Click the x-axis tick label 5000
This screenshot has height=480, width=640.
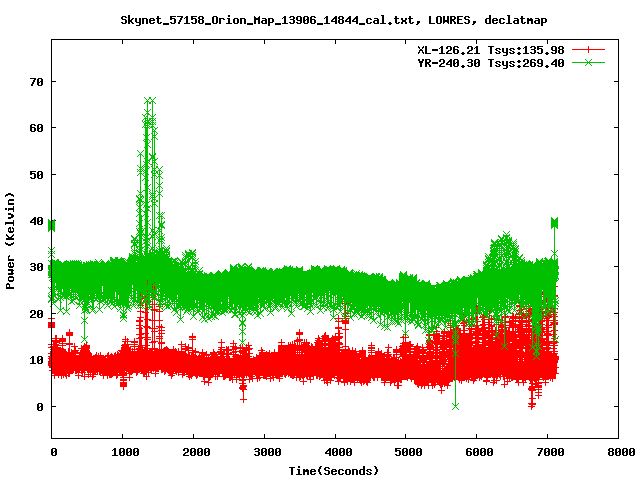(408, 452)
